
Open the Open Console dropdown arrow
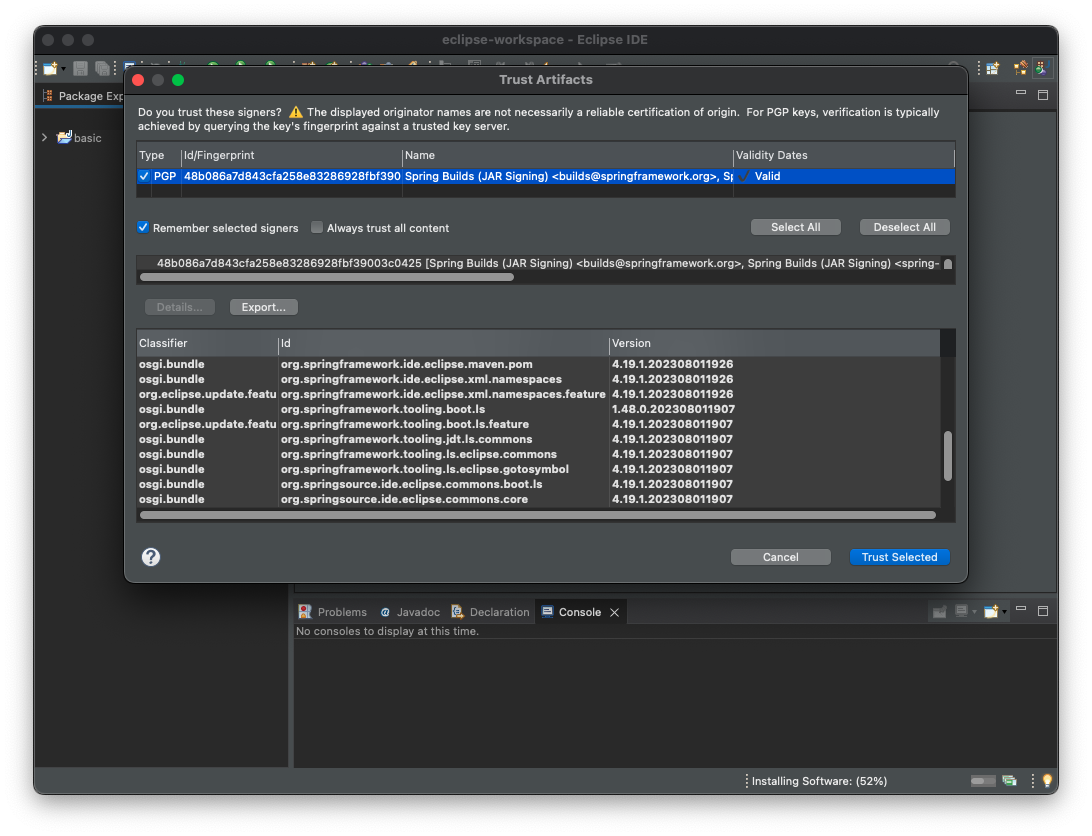pos(1004,612)
